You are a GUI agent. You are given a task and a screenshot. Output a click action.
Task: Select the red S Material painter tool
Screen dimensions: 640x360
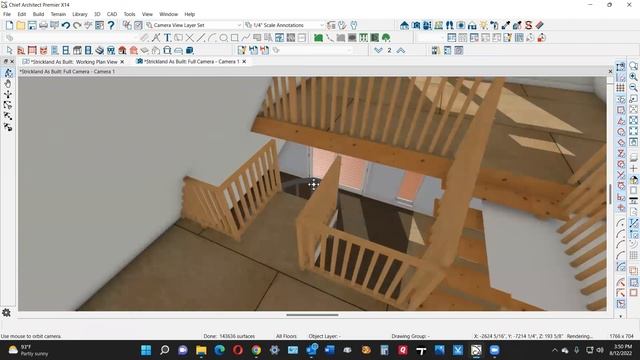point(528,25)
